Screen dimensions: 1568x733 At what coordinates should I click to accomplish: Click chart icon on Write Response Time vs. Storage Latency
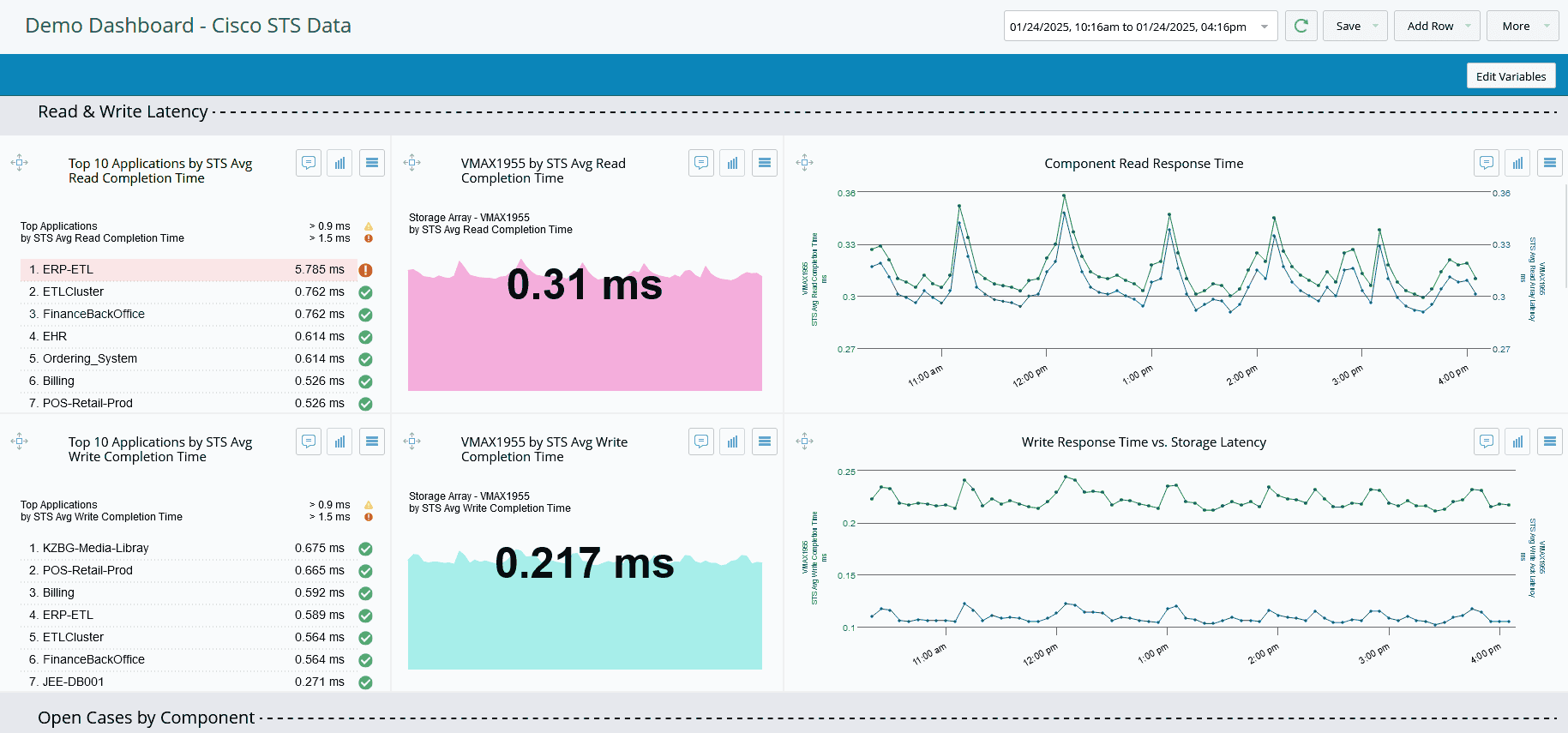point(1518,442)
